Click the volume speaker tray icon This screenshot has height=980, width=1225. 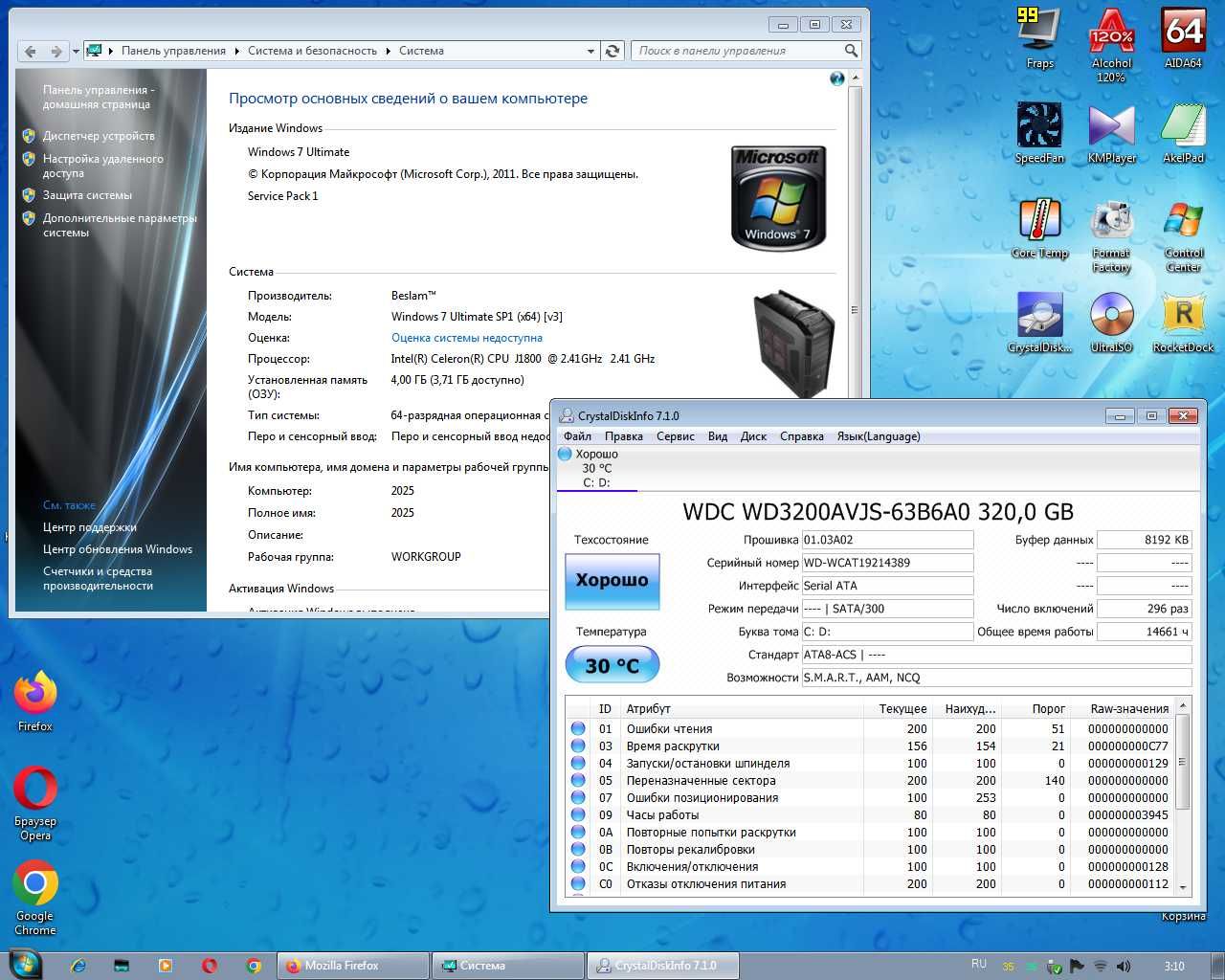coord(1124,967)
